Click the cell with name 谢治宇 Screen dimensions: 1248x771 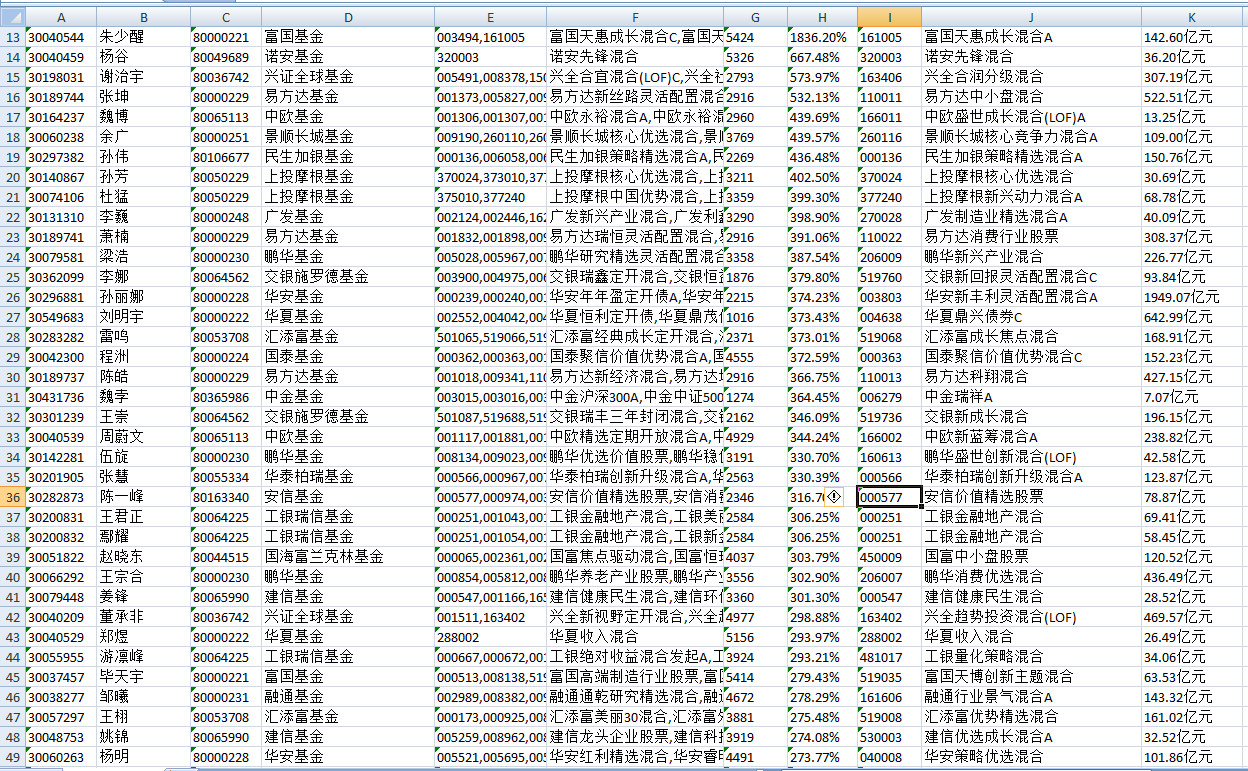(144, 77)
